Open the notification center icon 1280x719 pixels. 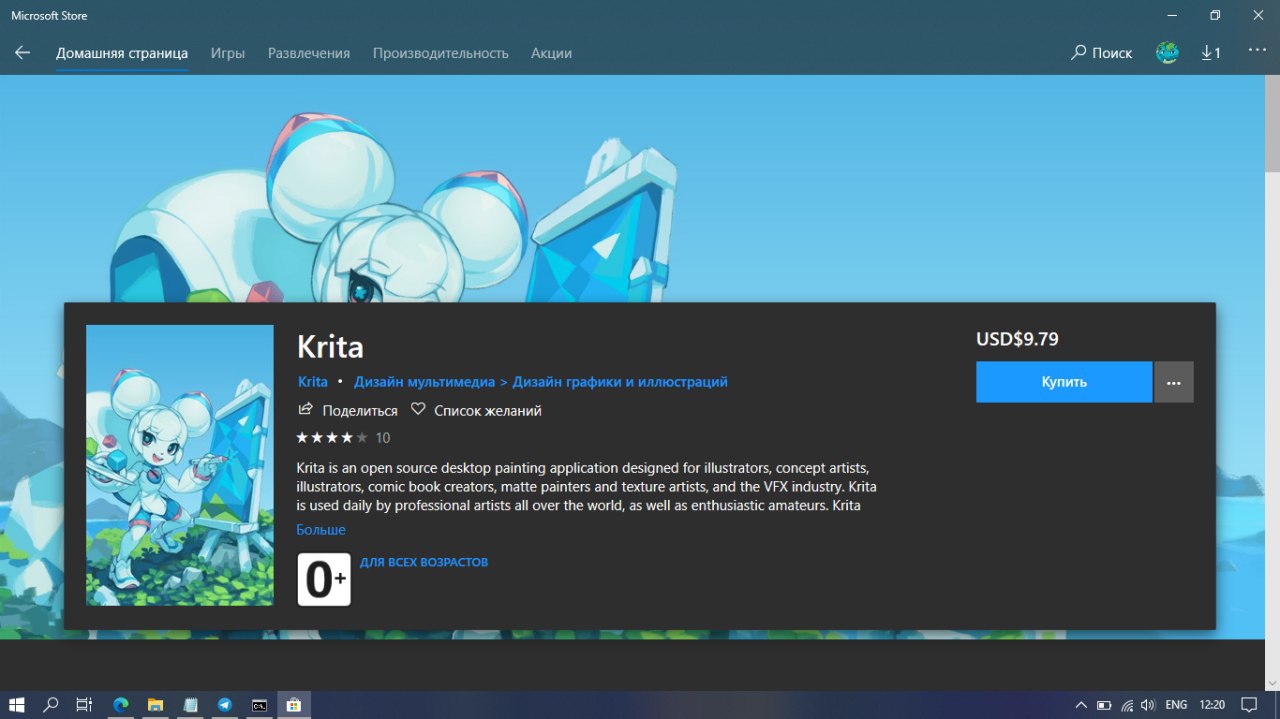click(1249, 705)
